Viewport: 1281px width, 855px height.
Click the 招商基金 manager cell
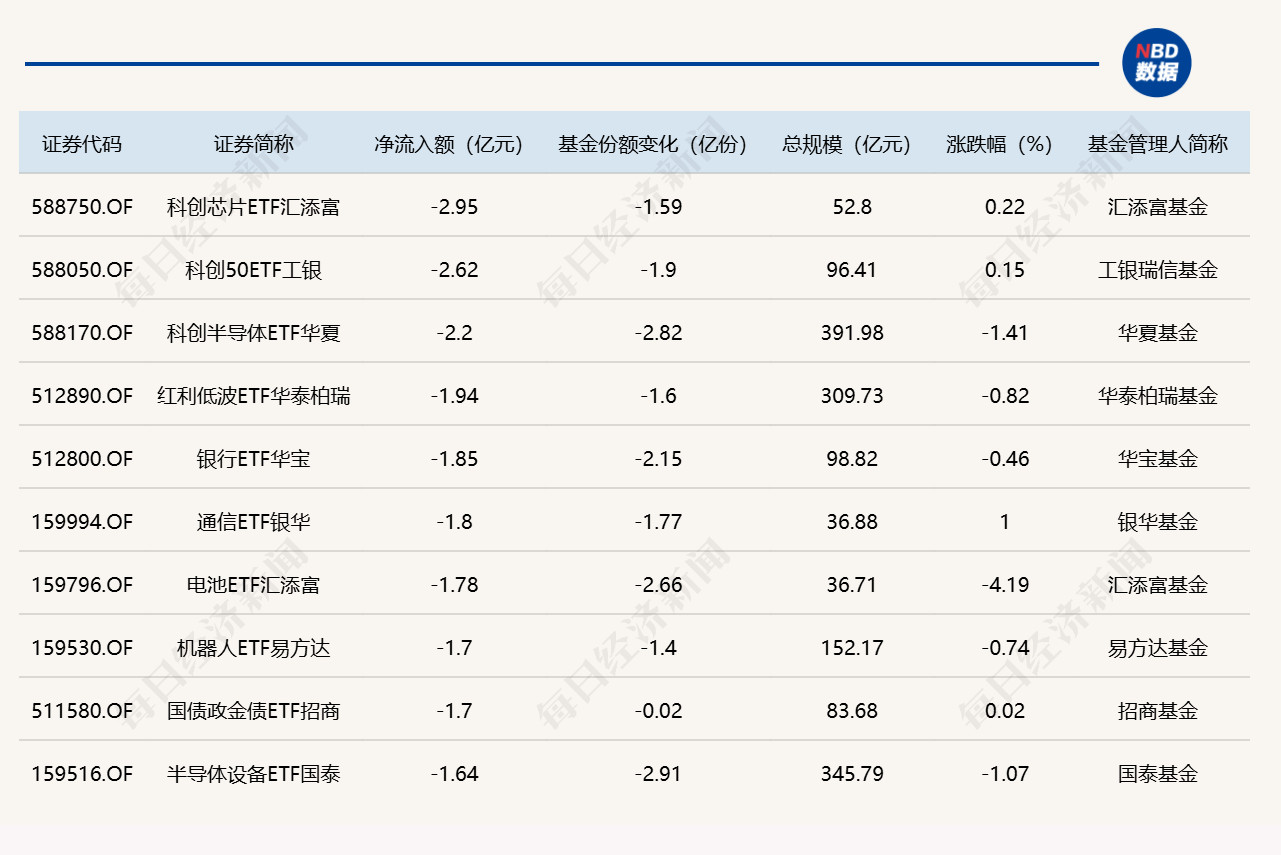(x=1158, y=711)
